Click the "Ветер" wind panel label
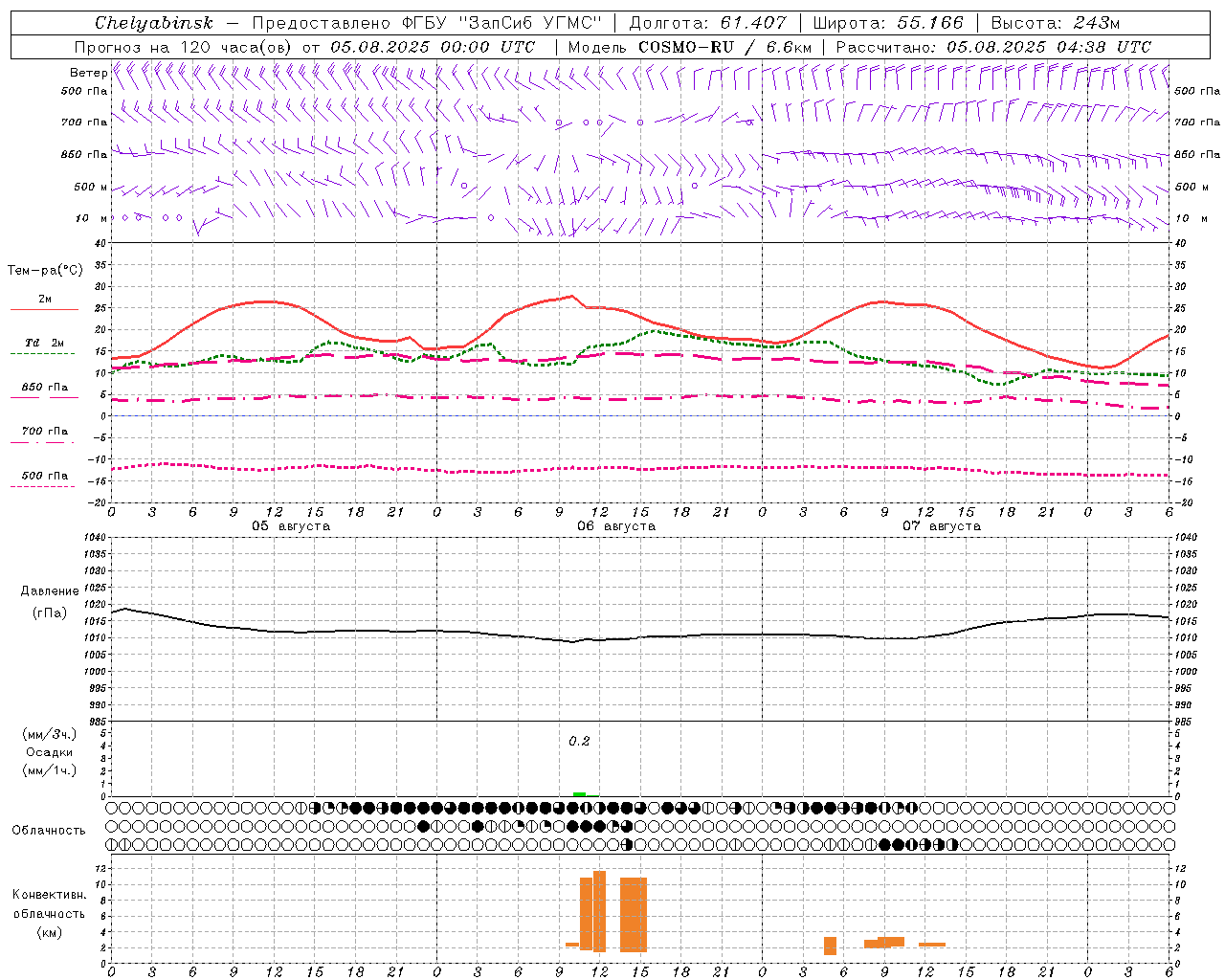Viewport: 1225px width, 980px height. point(88,73)
